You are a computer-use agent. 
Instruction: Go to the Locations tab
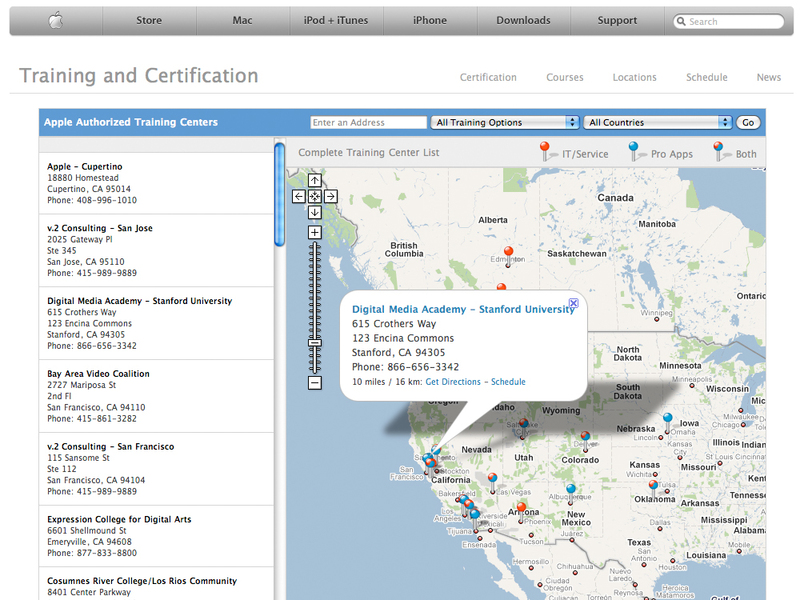pos(635,78)
